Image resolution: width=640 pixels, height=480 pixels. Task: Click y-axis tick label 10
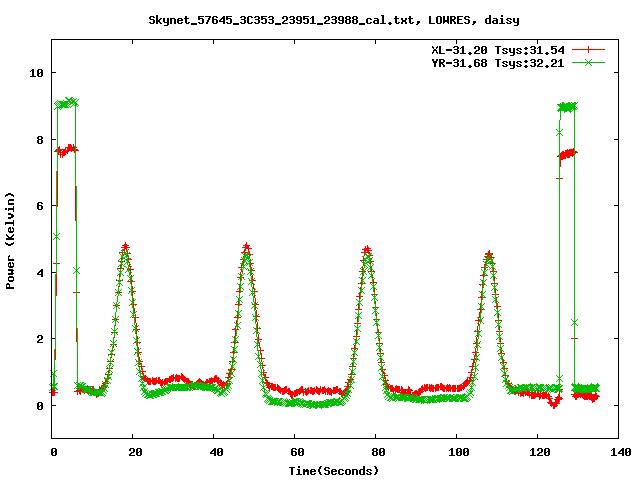(x=36, y=73)
